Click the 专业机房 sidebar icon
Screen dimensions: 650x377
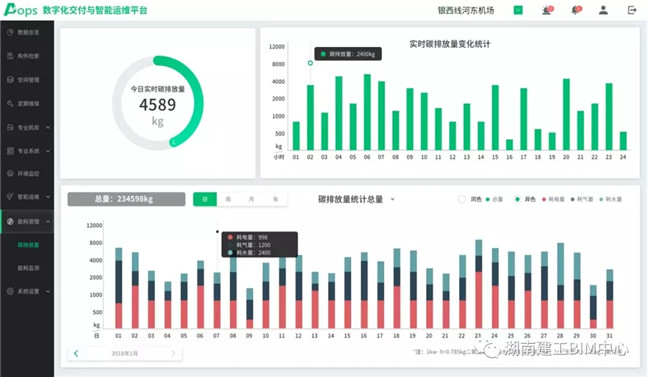[x=10, y=127]
